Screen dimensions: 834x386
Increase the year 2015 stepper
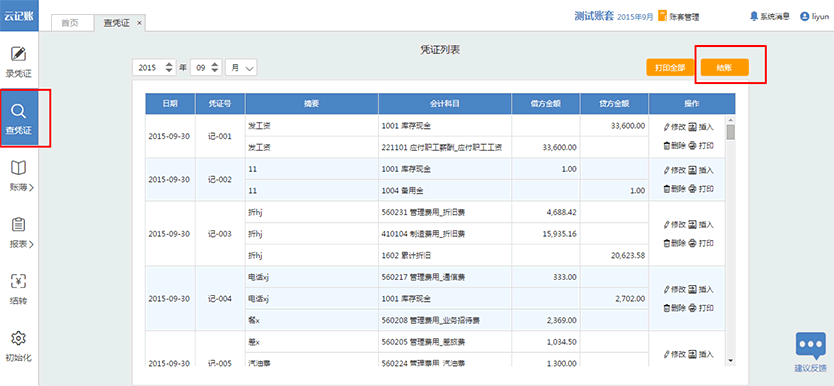[169, 64]
